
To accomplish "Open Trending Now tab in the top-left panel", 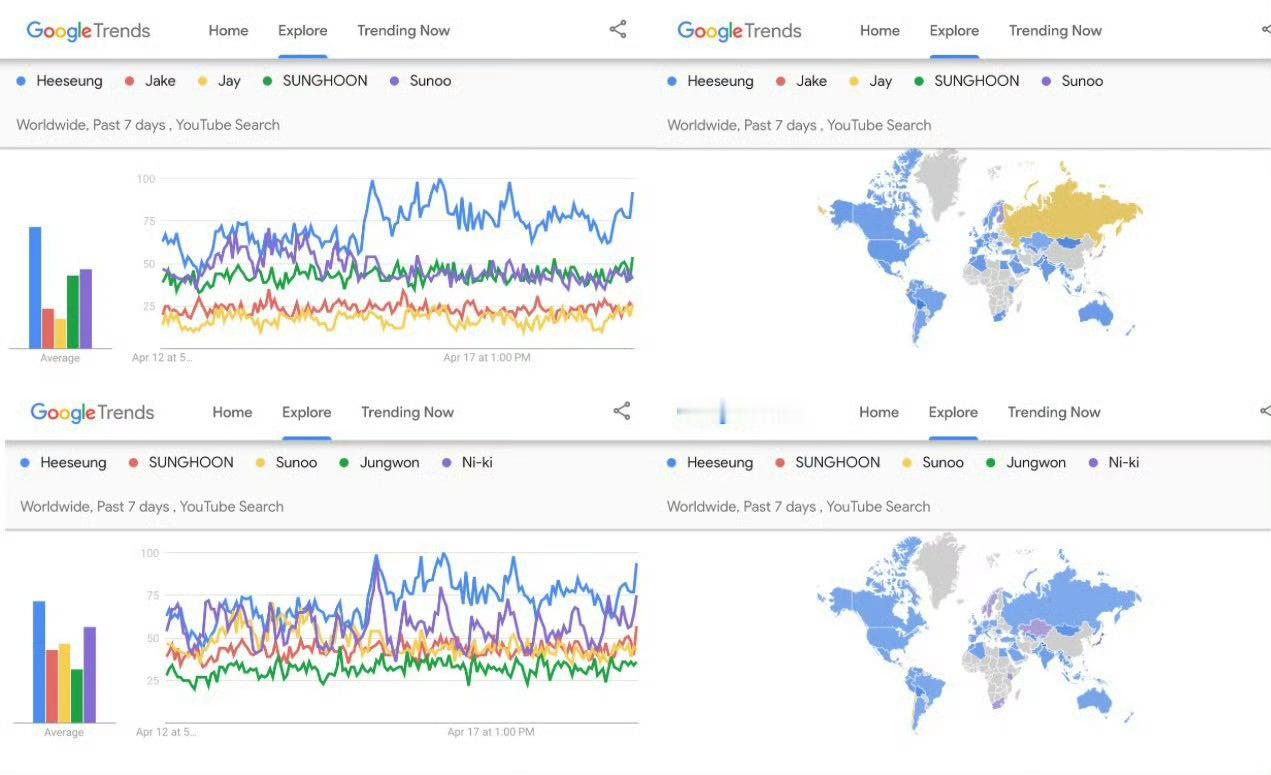I will pyautogui.click(x=403, y=31).
